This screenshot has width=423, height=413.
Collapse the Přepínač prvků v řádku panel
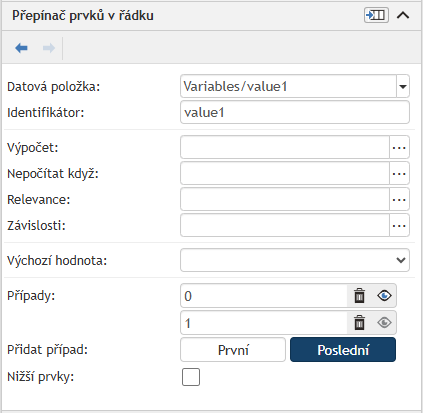[x=403, y=15]
